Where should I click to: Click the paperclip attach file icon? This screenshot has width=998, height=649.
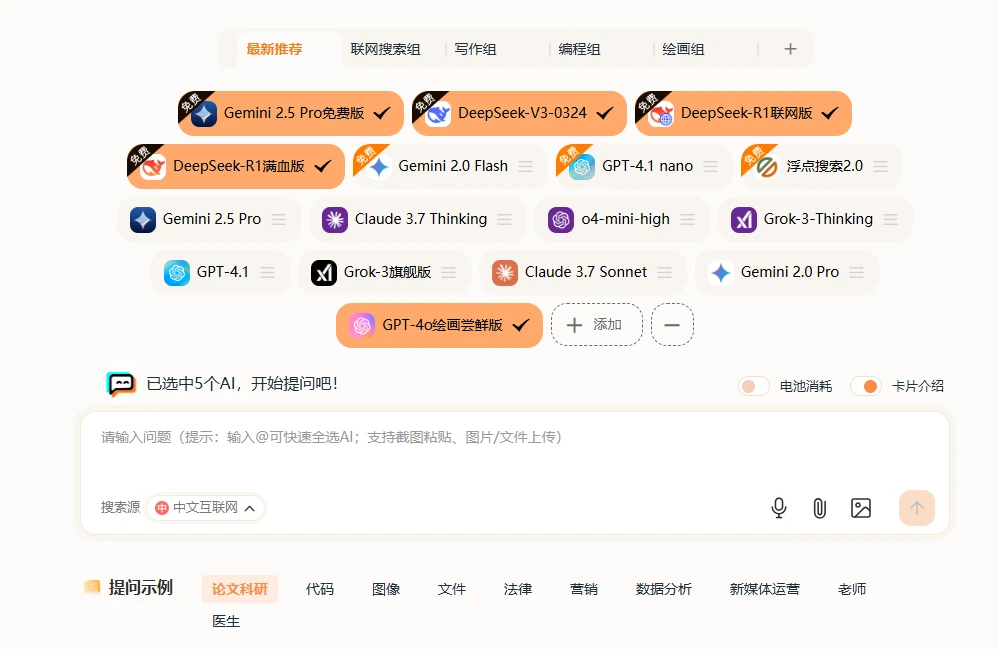pos(820,508)
